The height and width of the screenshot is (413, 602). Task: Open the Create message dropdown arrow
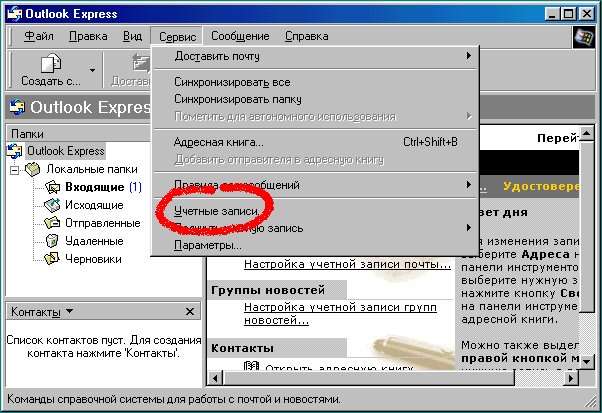click(92, 70)
